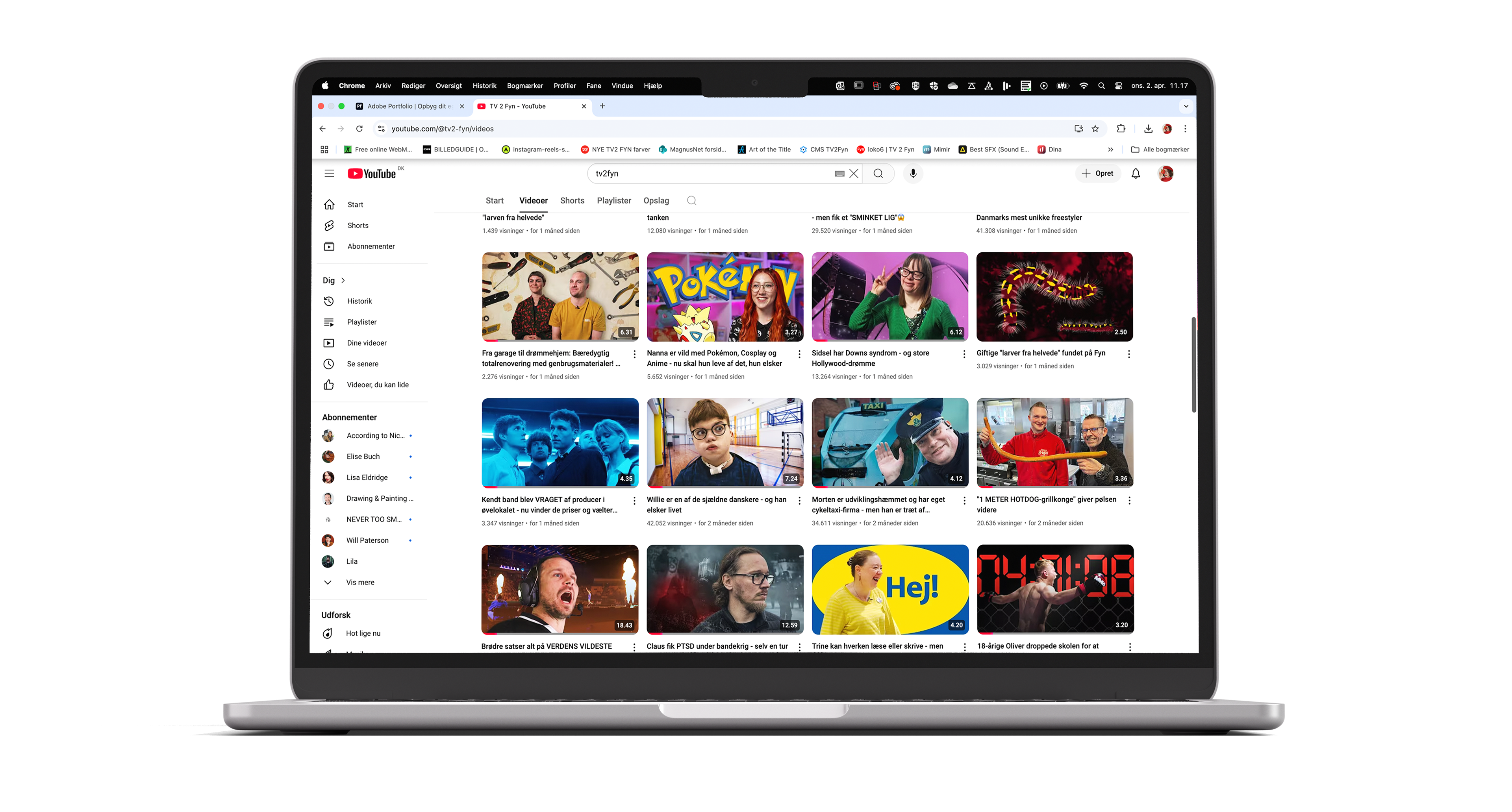Click the search magnifier button

[x=878, y=174]
